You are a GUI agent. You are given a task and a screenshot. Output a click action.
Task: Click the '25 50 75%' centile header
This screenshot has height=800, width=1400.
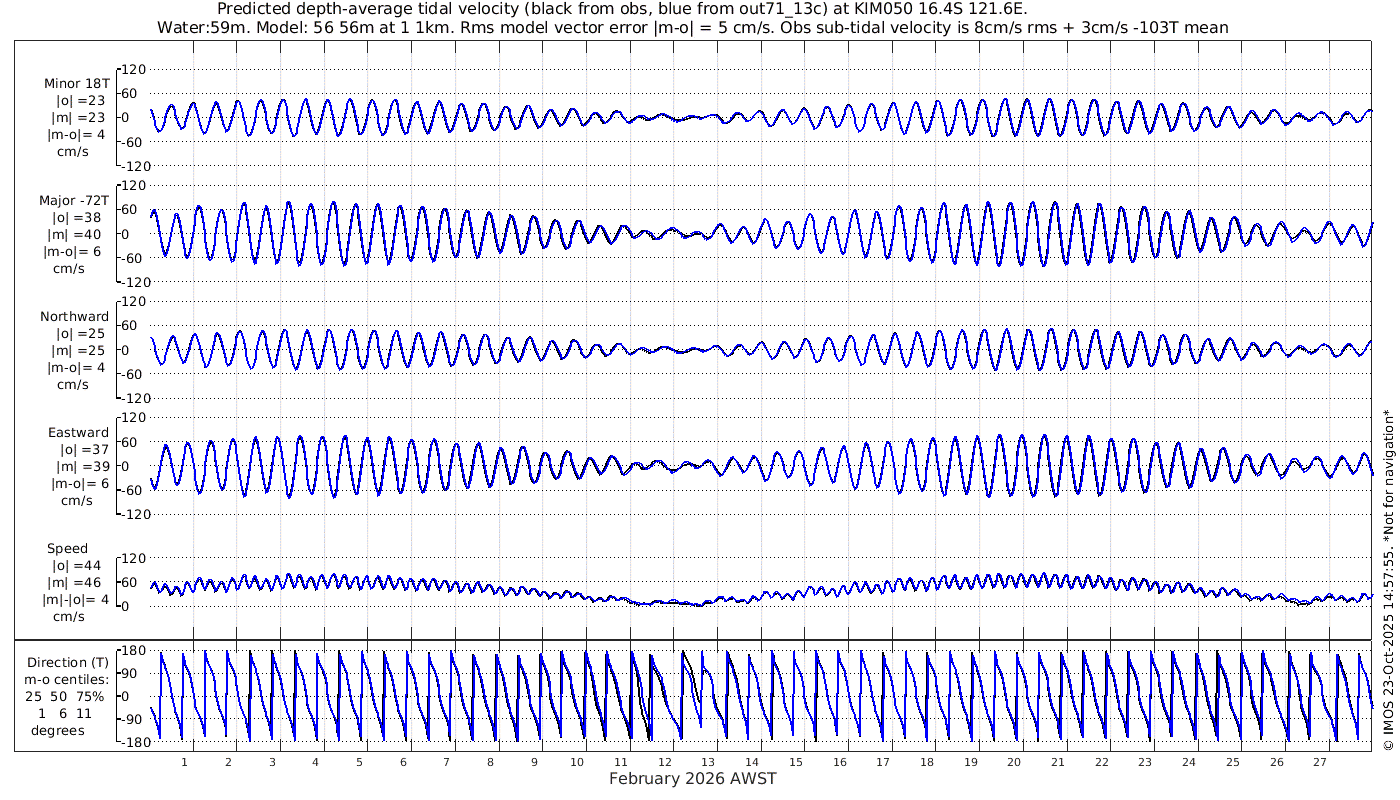tap(65, 696)
